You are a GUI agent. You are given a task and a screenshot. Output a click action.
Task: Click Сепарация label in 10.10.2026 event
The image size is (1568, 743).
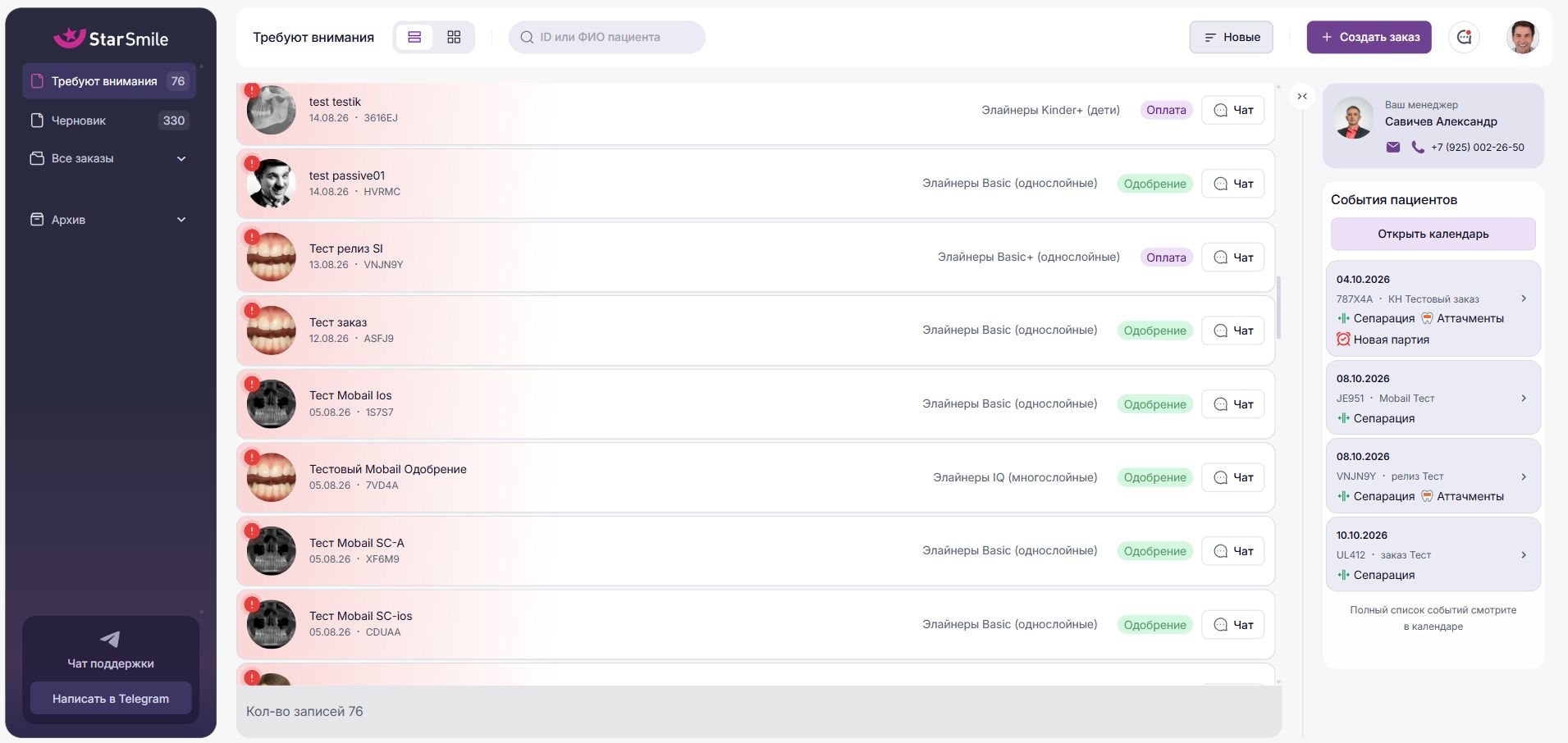[x=1384, y=575]
